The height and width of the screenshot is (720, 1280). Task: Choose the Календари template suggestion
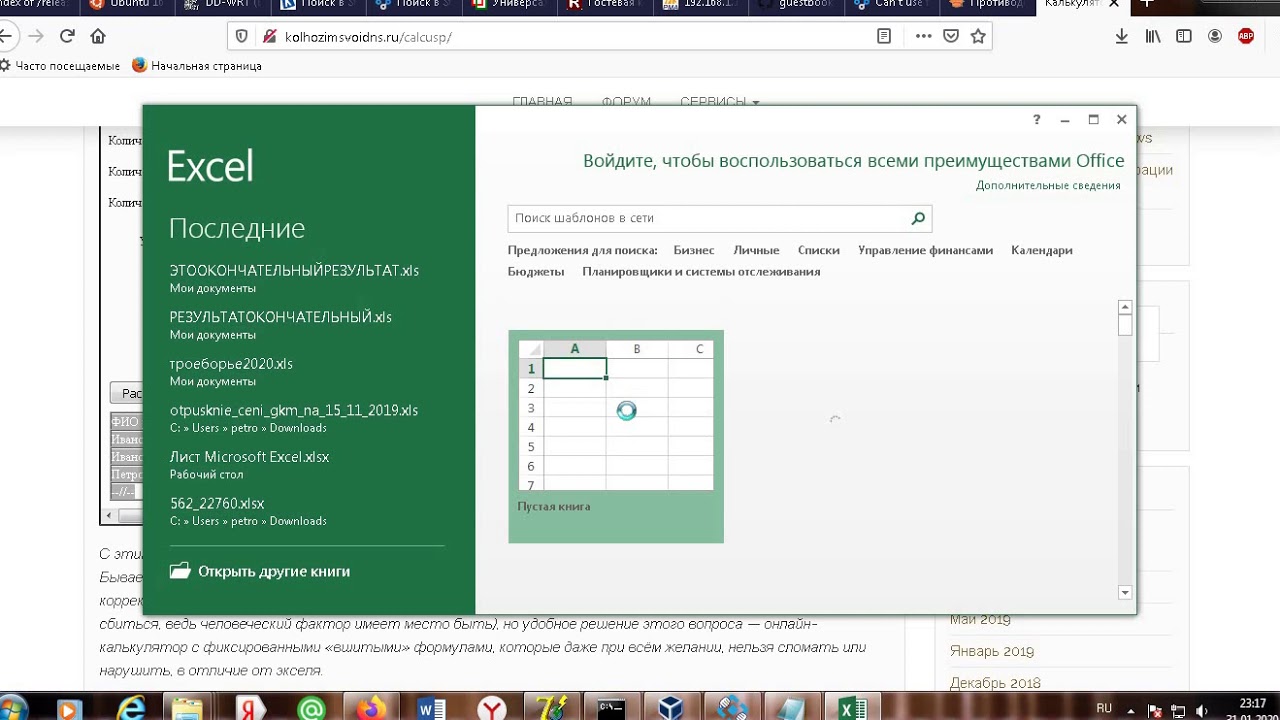(1041, 250)
